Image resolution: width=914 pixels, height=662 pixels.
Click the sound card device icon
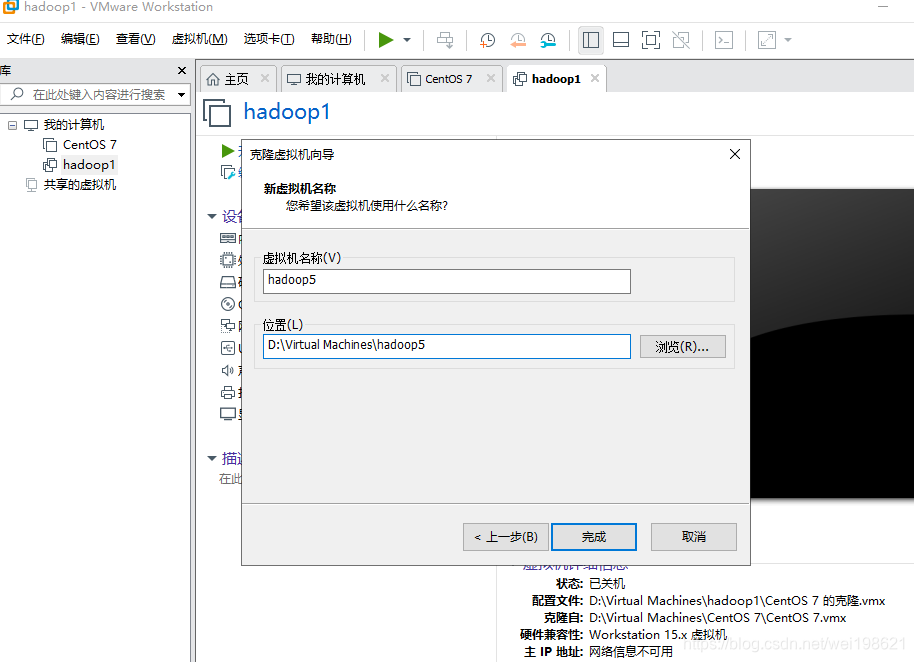228,370
